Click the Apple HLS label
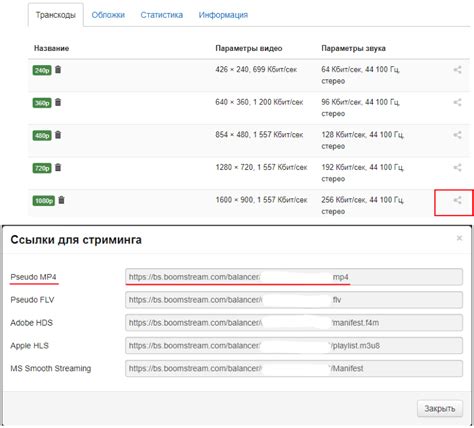Viewport: 474px width, 428px height. pyautogui.click(x=30, y=346)
